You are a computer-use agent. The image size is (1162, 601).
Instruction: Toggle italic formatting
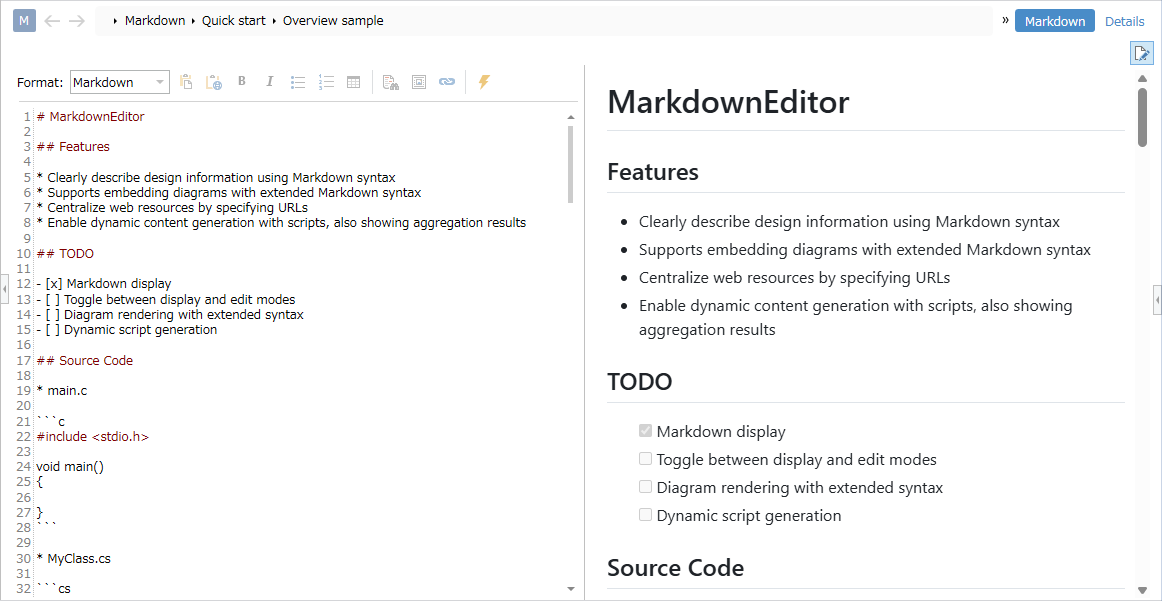pos(270,82)
